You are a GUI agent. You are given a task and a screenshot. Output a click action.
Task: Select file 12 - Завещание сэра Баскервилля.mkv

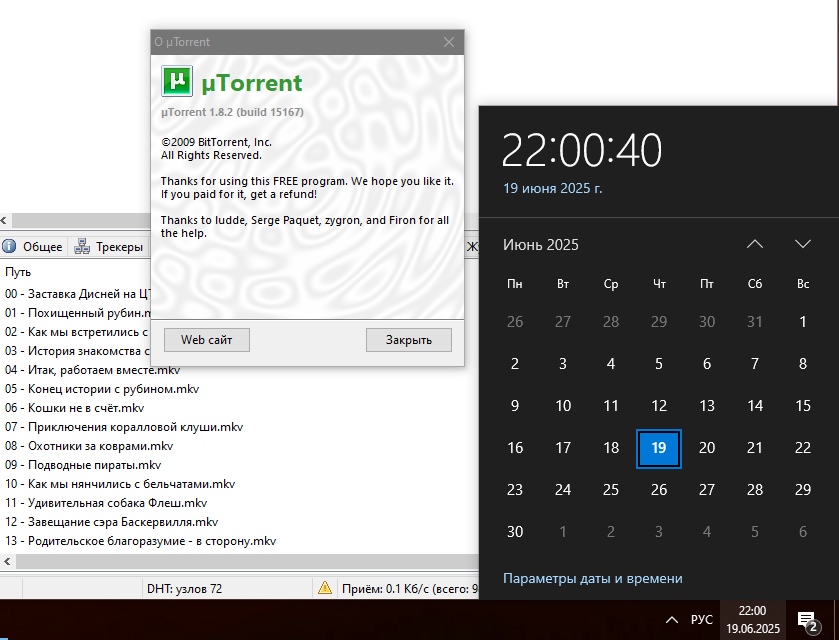coord(111,522)
